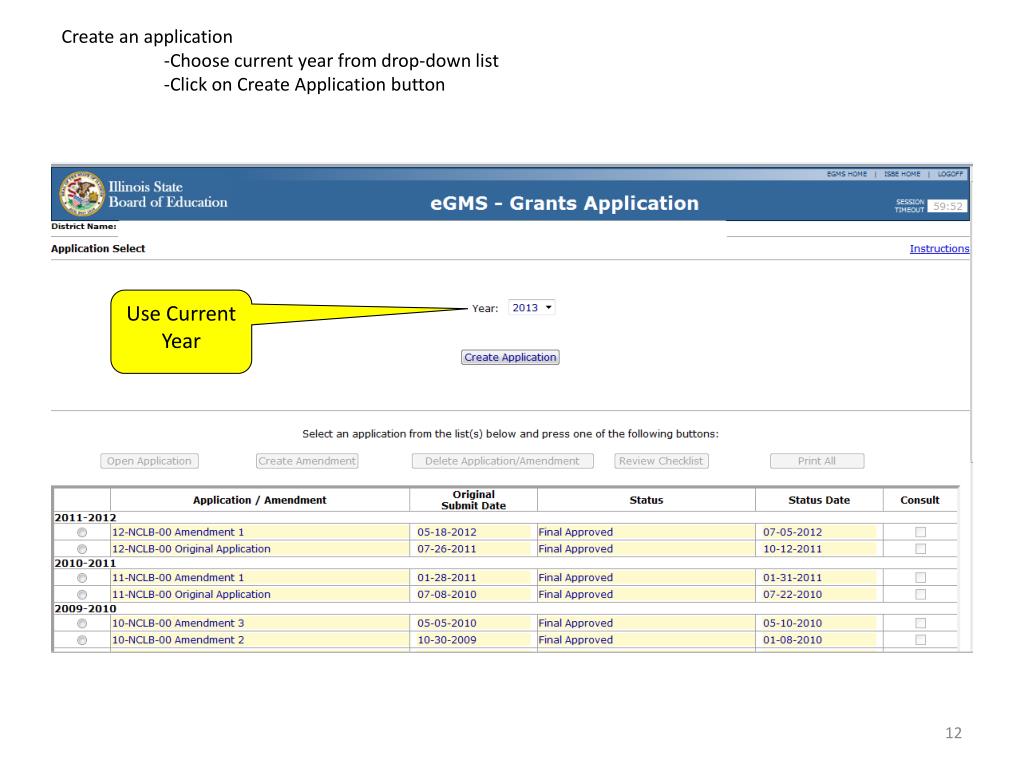This screenshot has height=768, width=1024.
Task: Click submit date 10-30-2009
Action: [x=447, y=641]
